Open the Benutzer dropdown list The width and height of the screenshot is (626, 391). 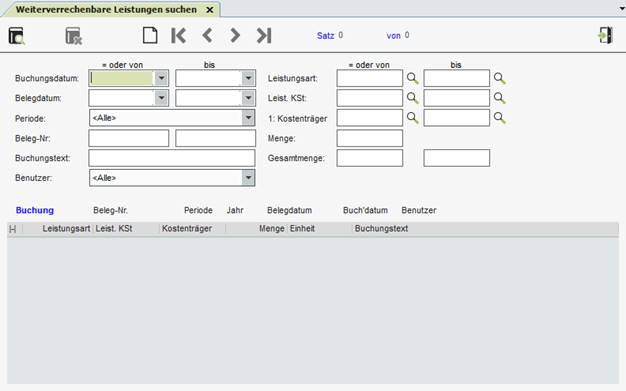coord(248,178)
